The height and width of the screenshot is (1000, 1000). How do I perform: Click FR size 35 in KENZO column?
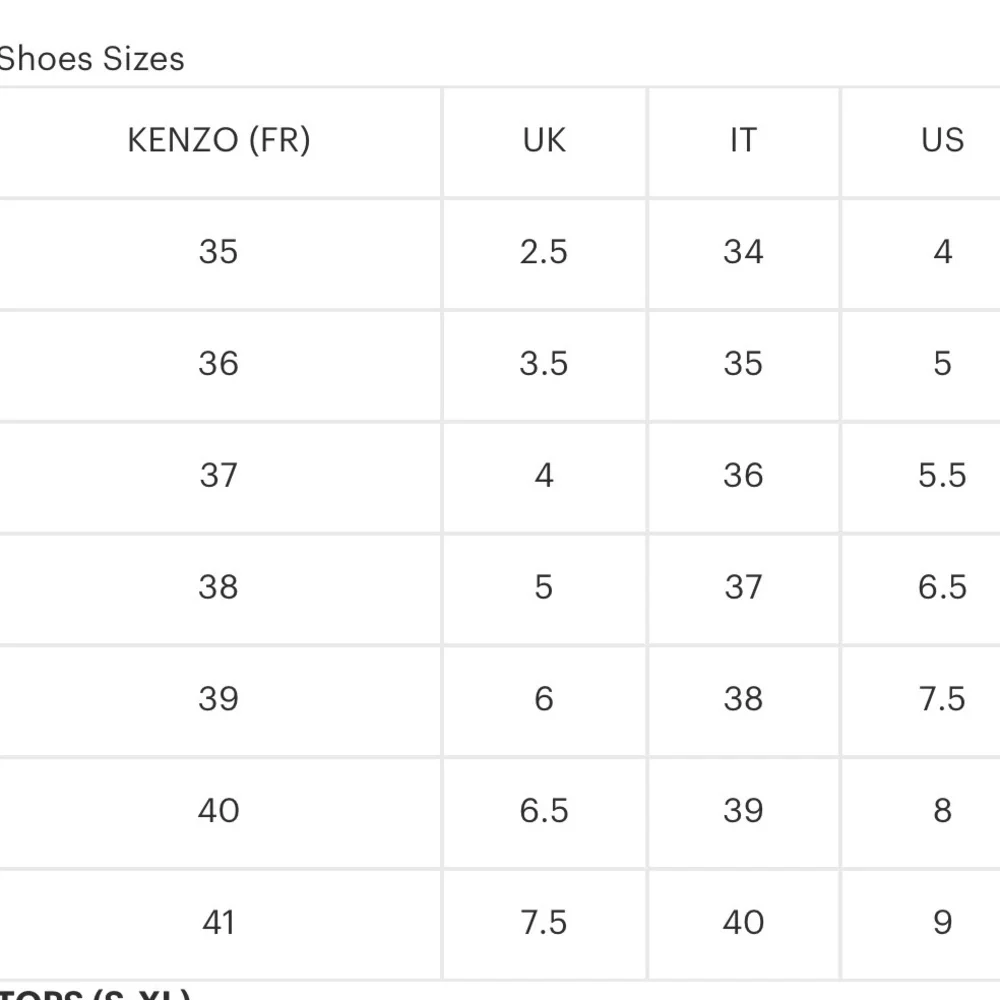(218, 252)
